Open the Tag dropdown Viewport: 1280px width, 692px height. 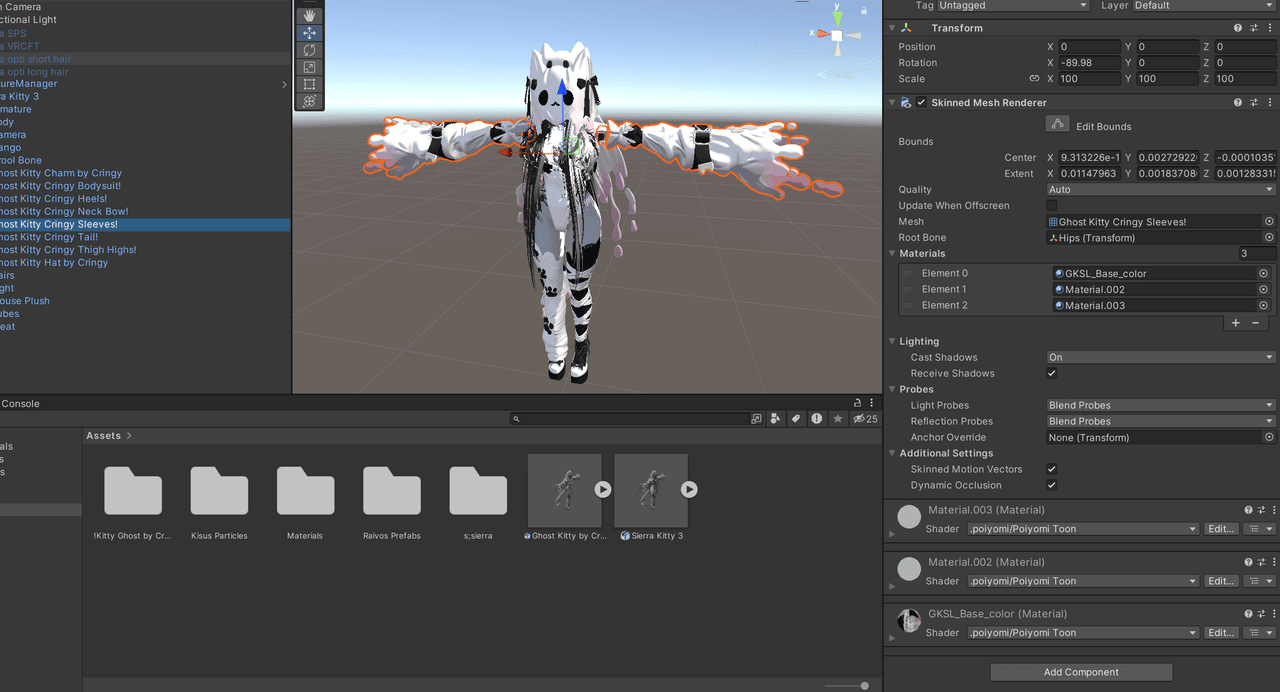click(x=1013, y=6)
